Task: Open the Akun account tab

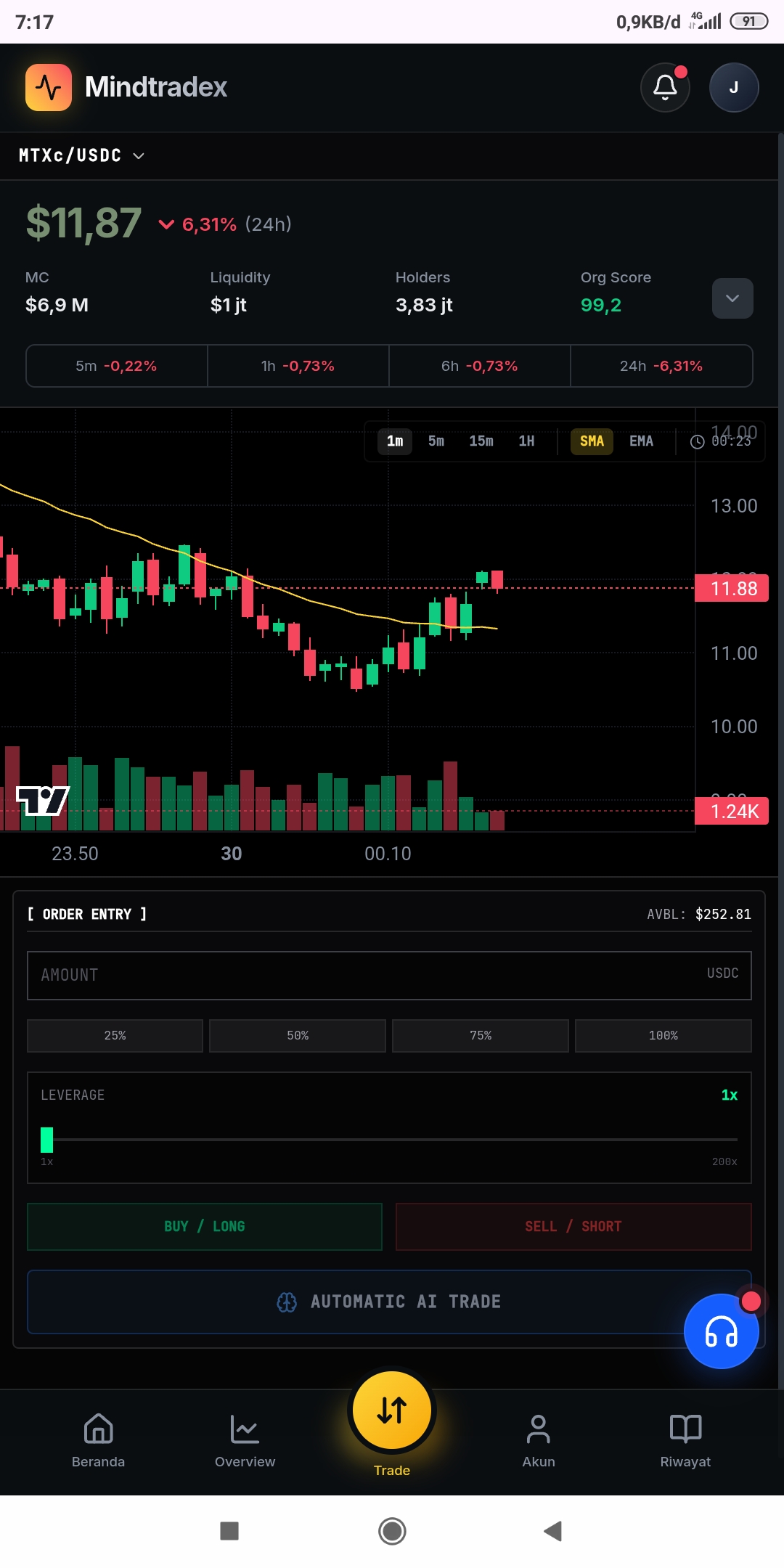Action: pyautogui.click(x=539, y=1441)
